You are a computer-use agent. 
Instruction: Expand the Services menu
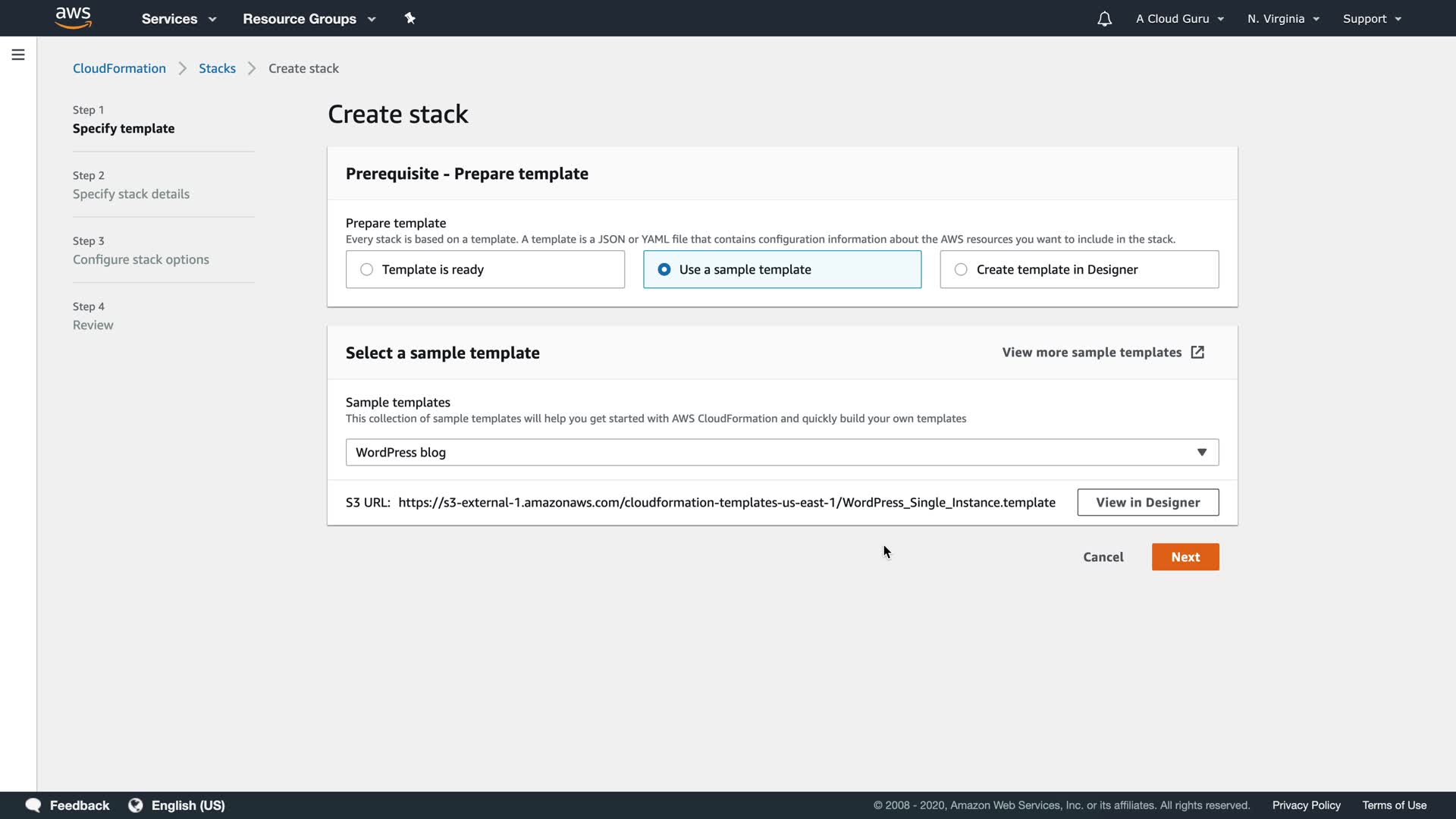178,19
